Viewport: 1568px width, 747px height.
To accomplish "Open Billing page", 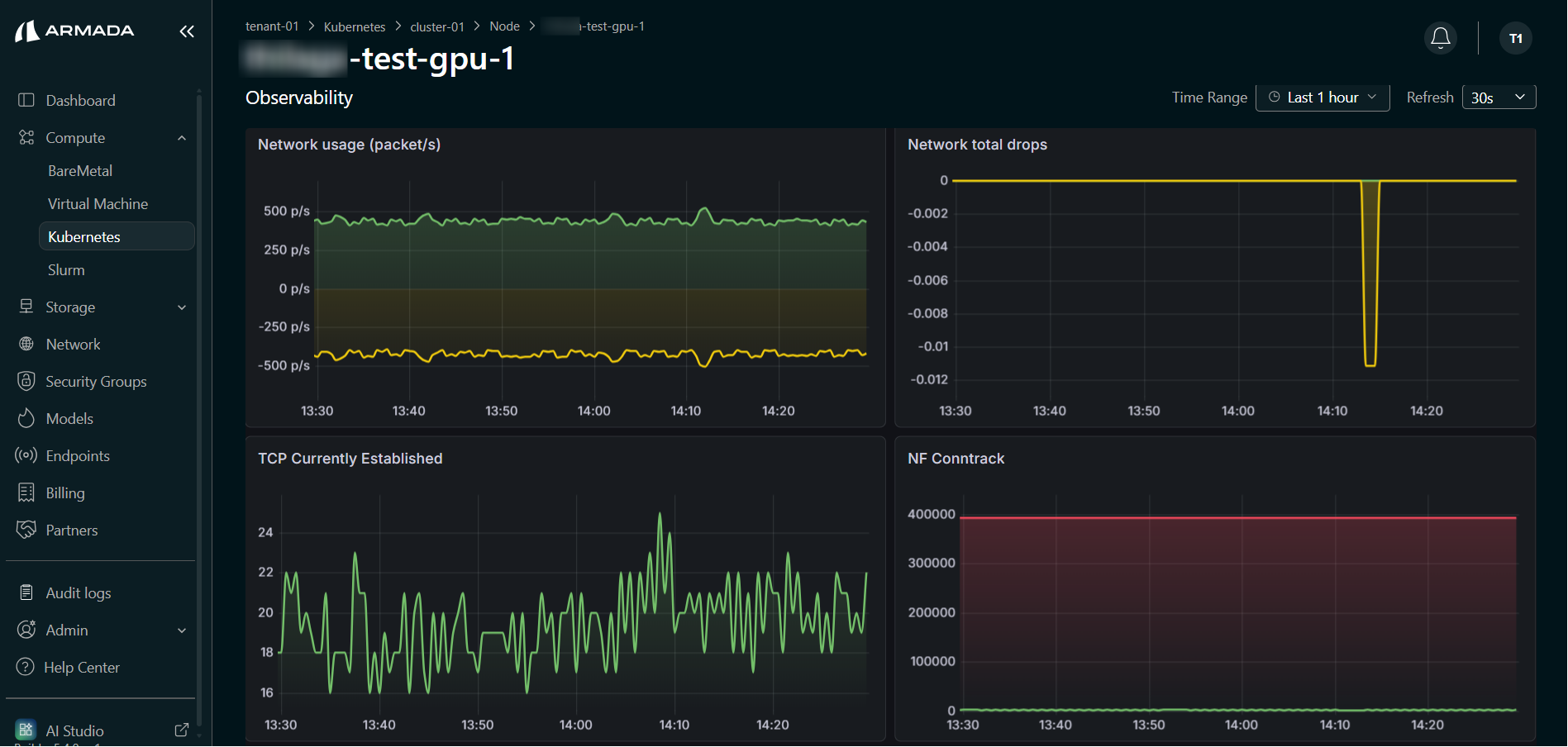I will click(x=65, y=492).
